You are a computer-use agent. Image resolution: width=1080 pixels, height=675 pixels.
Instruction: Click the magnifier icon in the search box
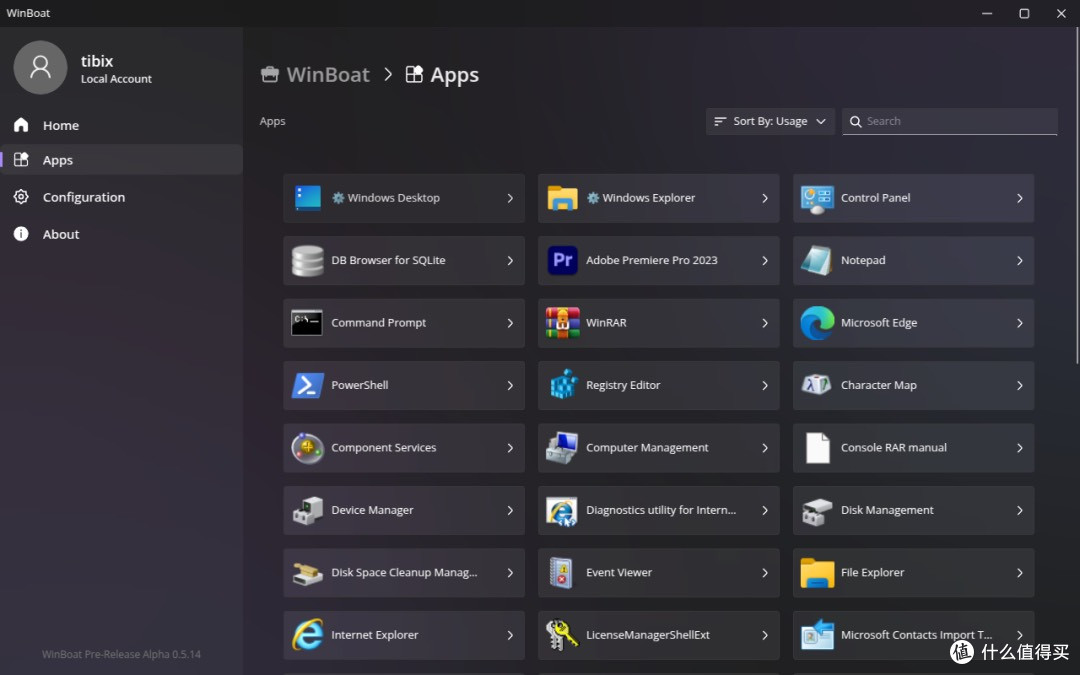(x=855, y=122)
